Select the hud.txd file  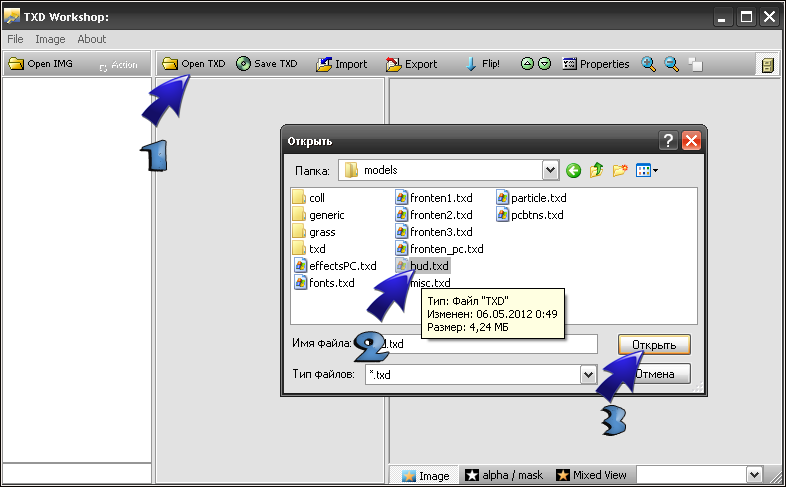click(423, 266)
